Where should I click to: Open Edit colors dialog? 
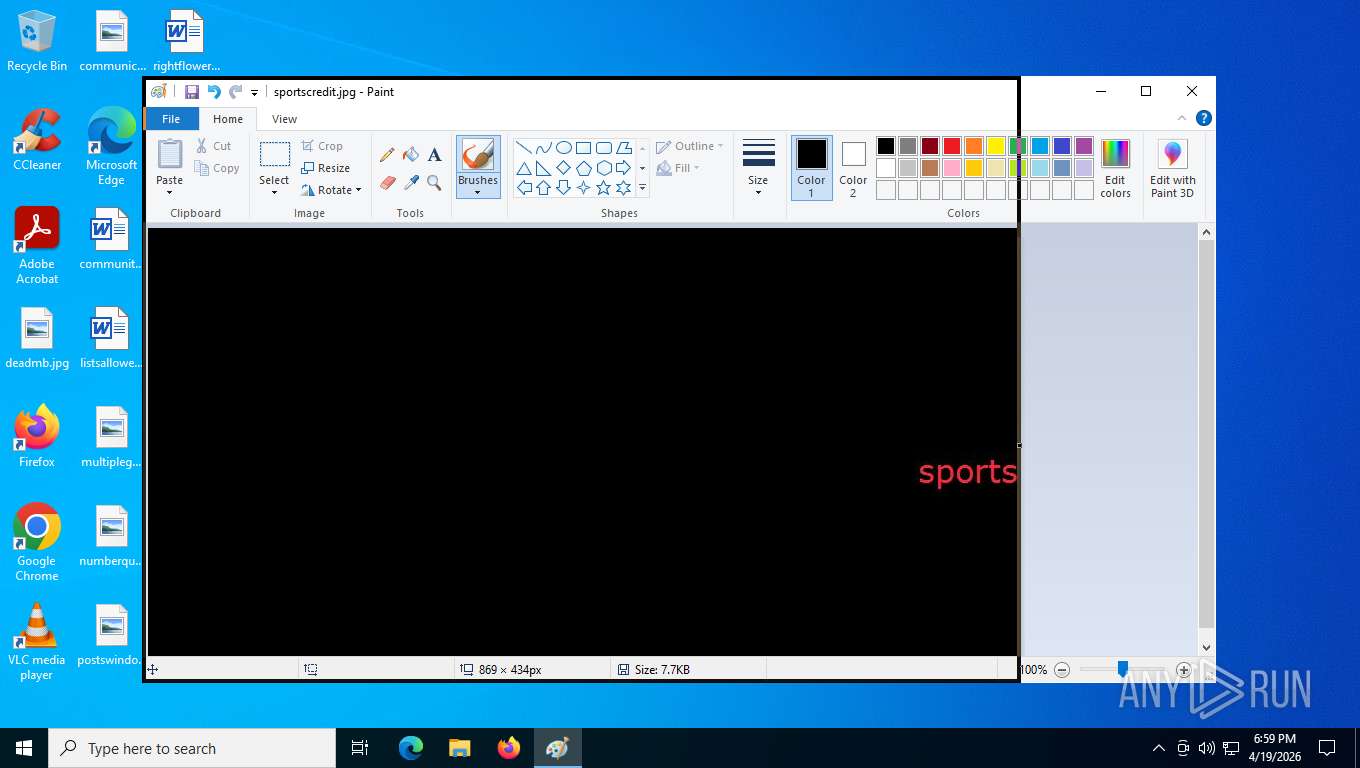tap(1115, 167)
